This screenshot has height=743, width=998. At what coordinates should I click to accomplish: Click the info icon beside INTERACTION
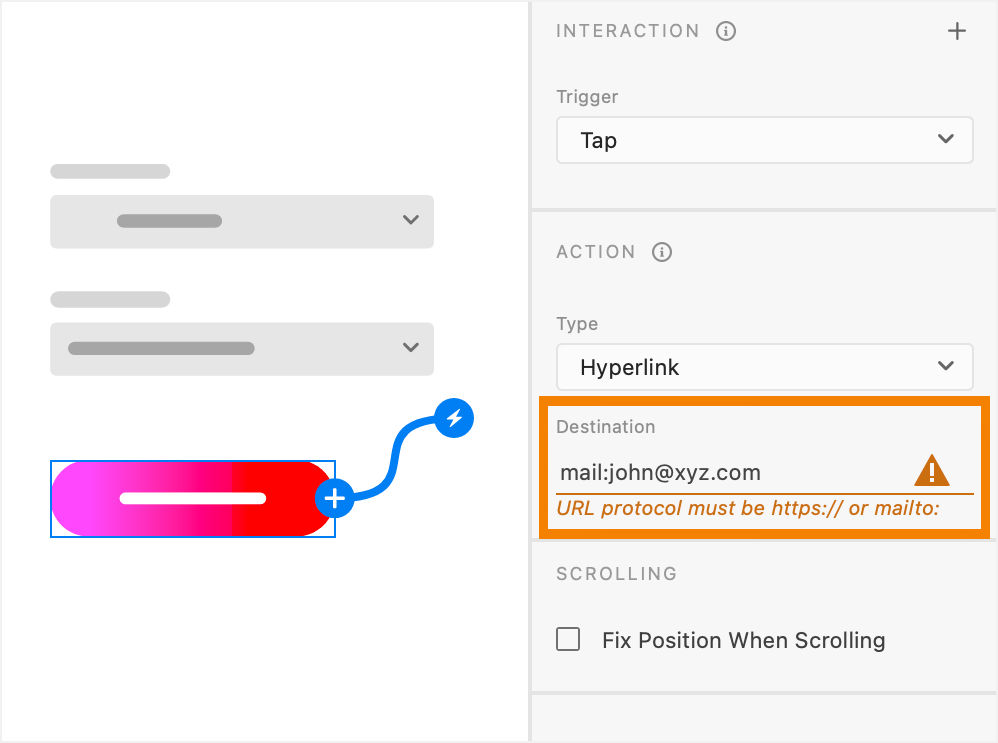pos(726,31)
